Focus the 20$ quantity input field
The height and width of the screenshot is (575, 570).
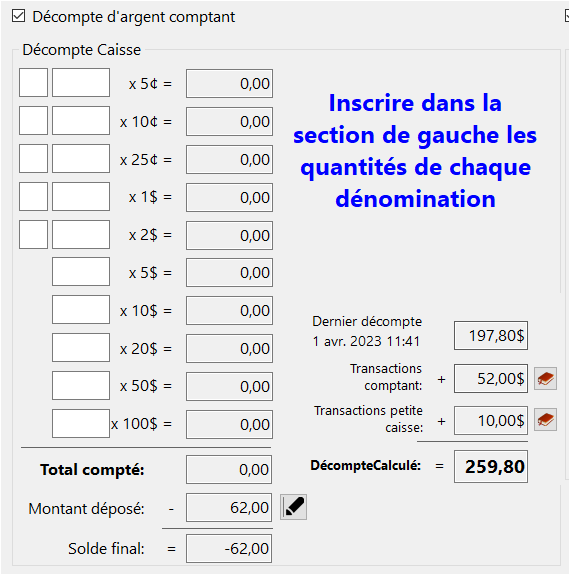[x=81, y=348]
